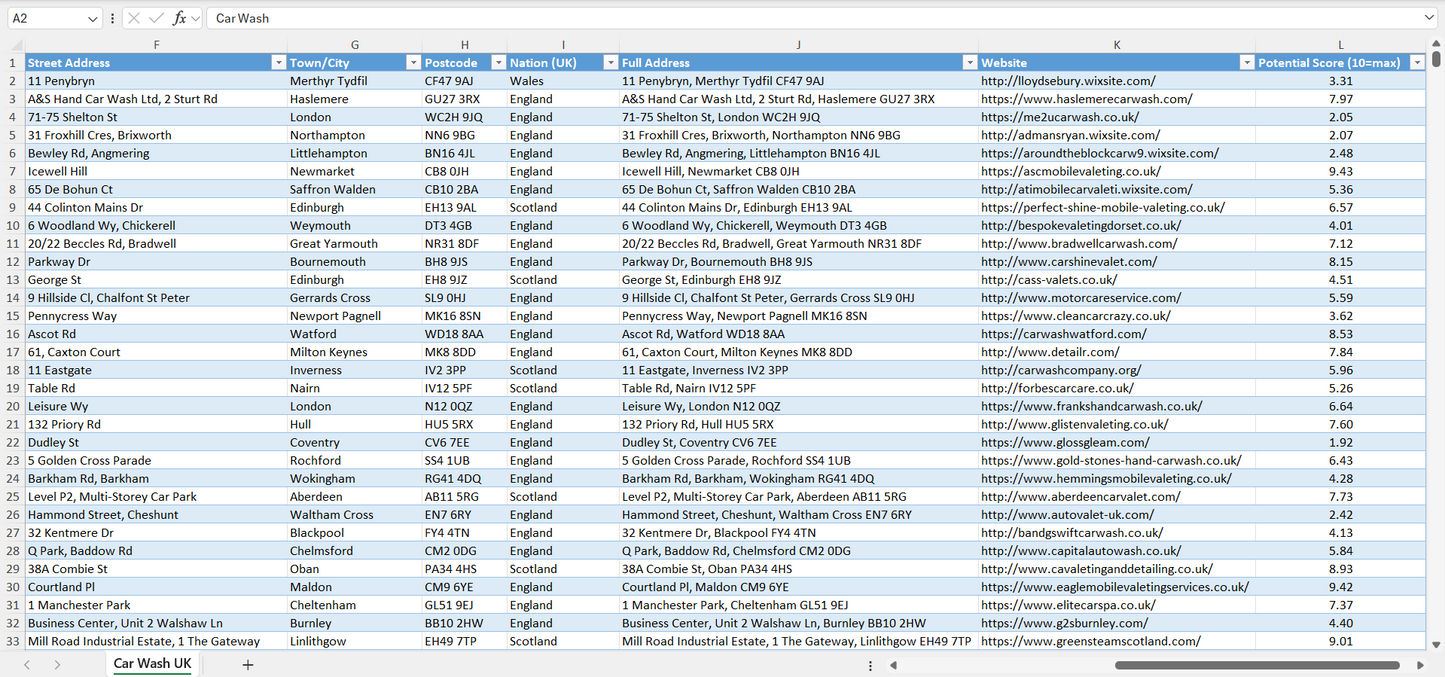1445x677 pixels.
Task: Click into the formula bar input field
Action: pos(800,18)
